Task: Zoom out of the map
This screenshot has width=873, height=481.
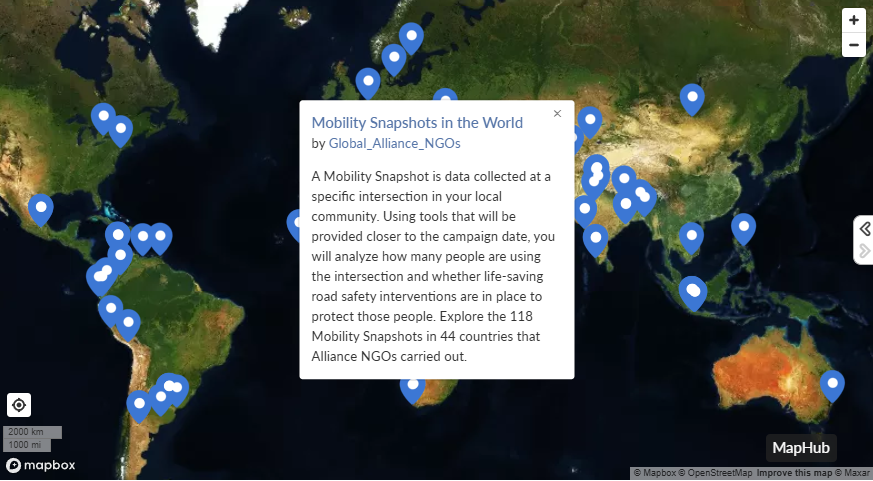Action: (x=853, y=45)
